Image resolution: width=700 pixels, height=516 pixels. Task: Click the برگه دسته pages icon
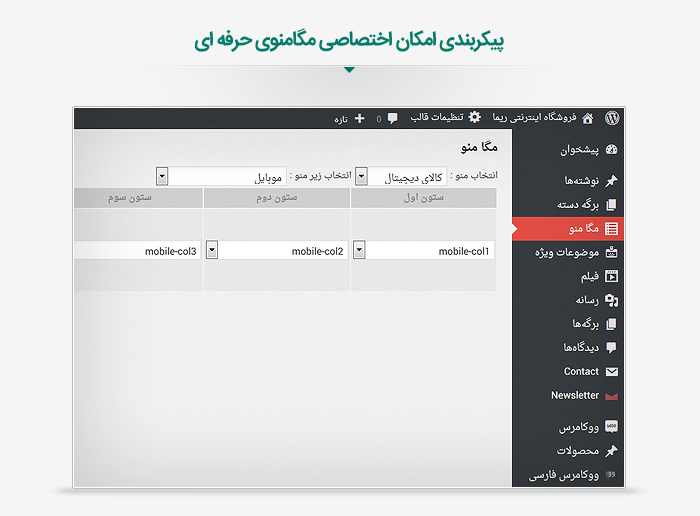click(611, 205)
